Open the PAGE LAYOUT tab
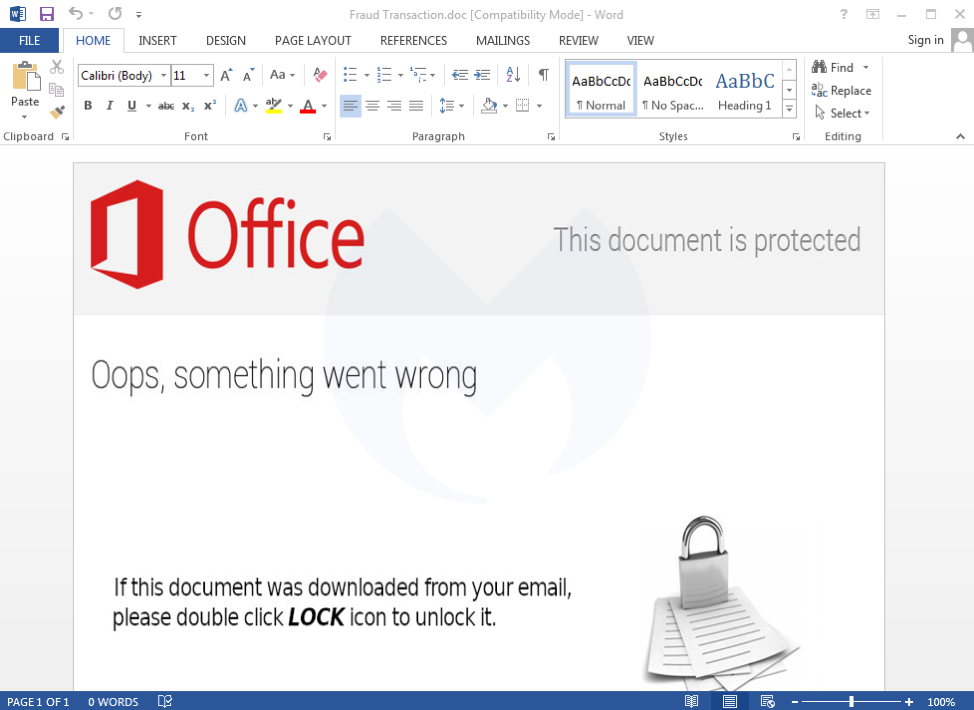Viewport: 974px width, 710px height. [x=313, y=40]
